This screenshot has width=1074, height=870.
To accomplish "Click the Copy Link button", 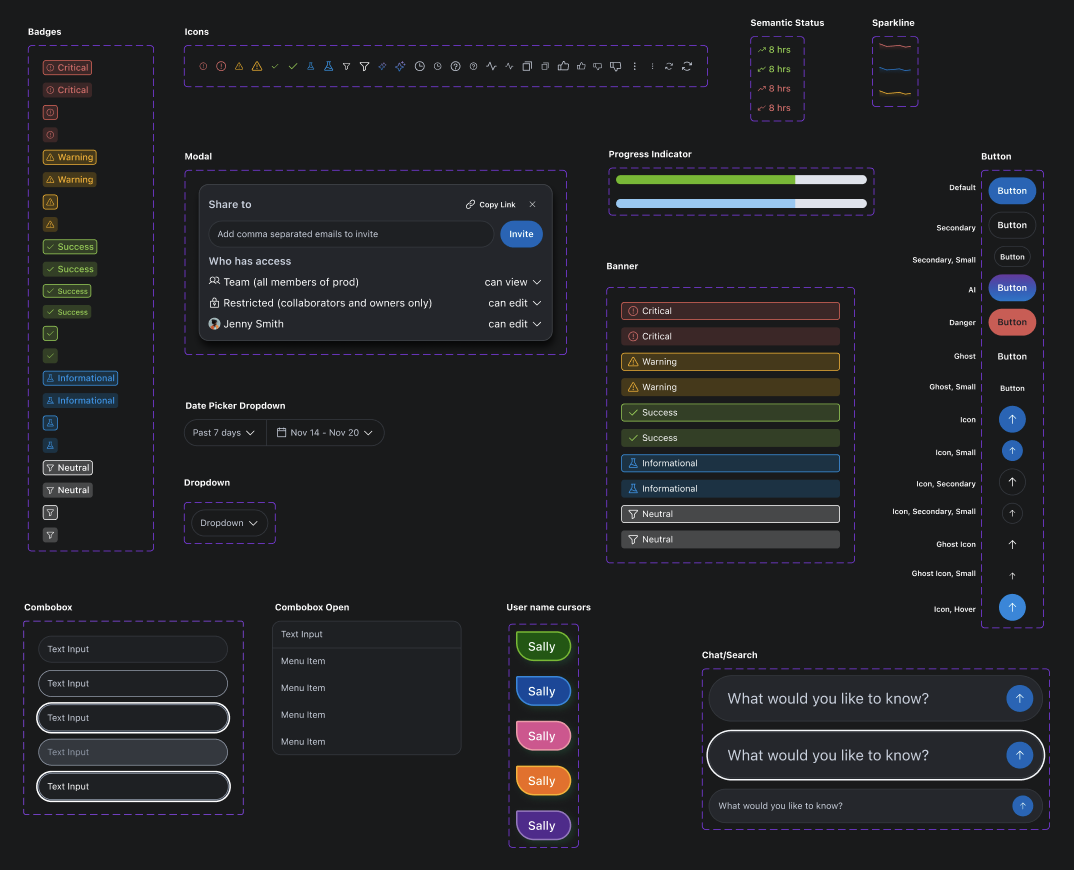I will [490, 204].
